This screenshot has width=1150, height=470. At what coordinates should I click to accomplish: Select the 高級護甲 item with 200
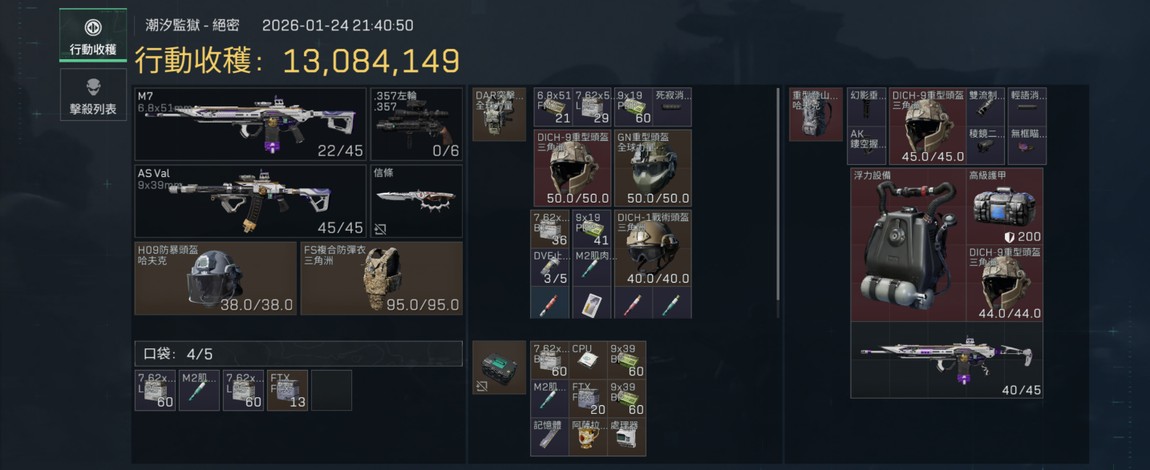point(1005,206)
